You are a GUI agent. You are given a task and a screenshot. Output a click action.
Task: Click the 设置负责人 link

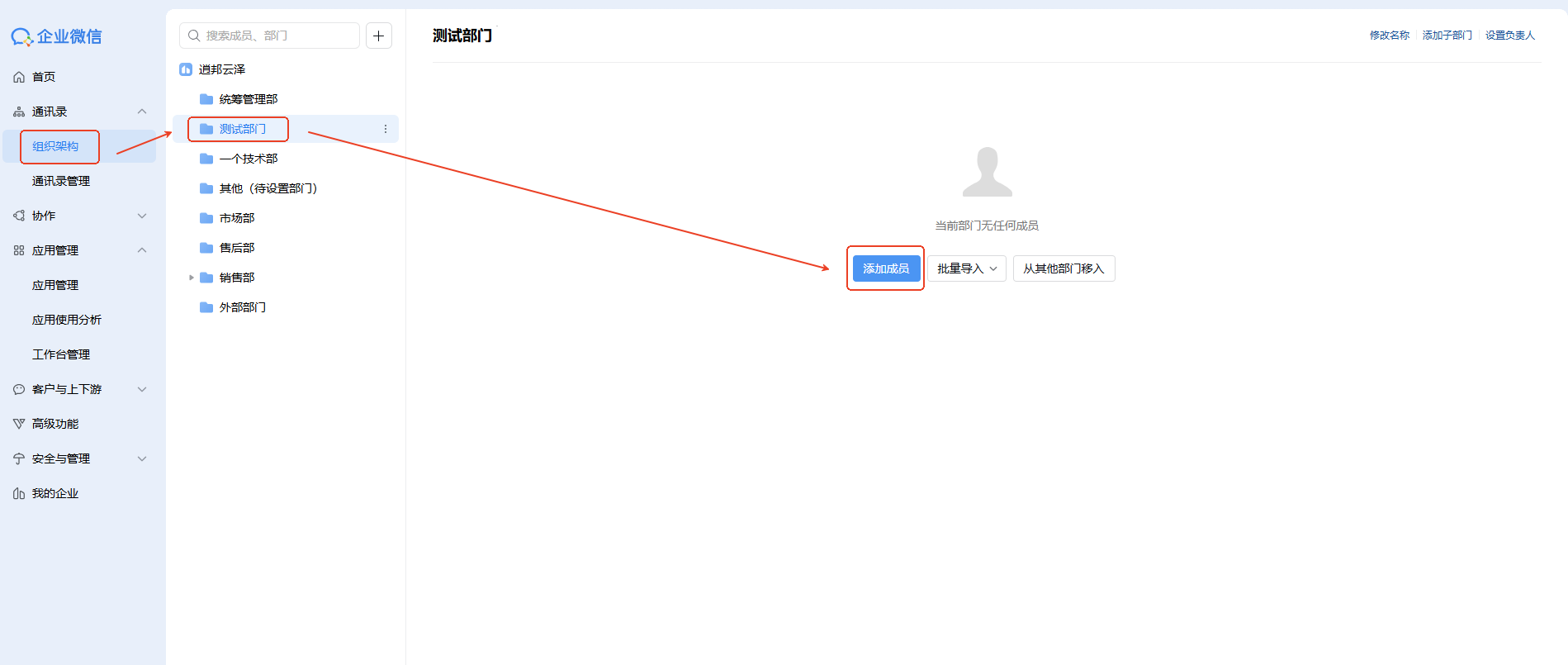coord(1509,36)
